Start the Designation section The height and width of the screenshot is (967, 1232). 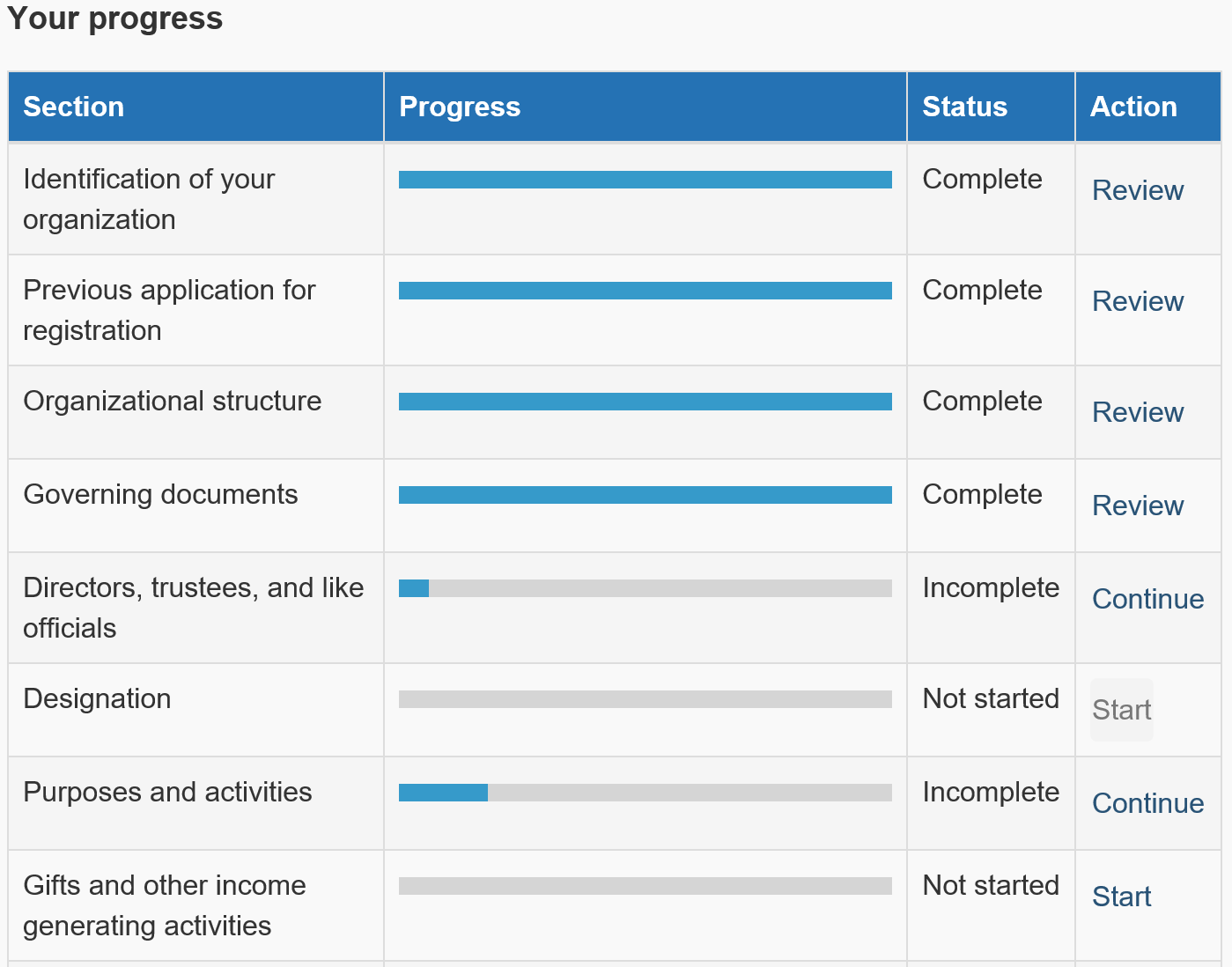point(1121,710)
